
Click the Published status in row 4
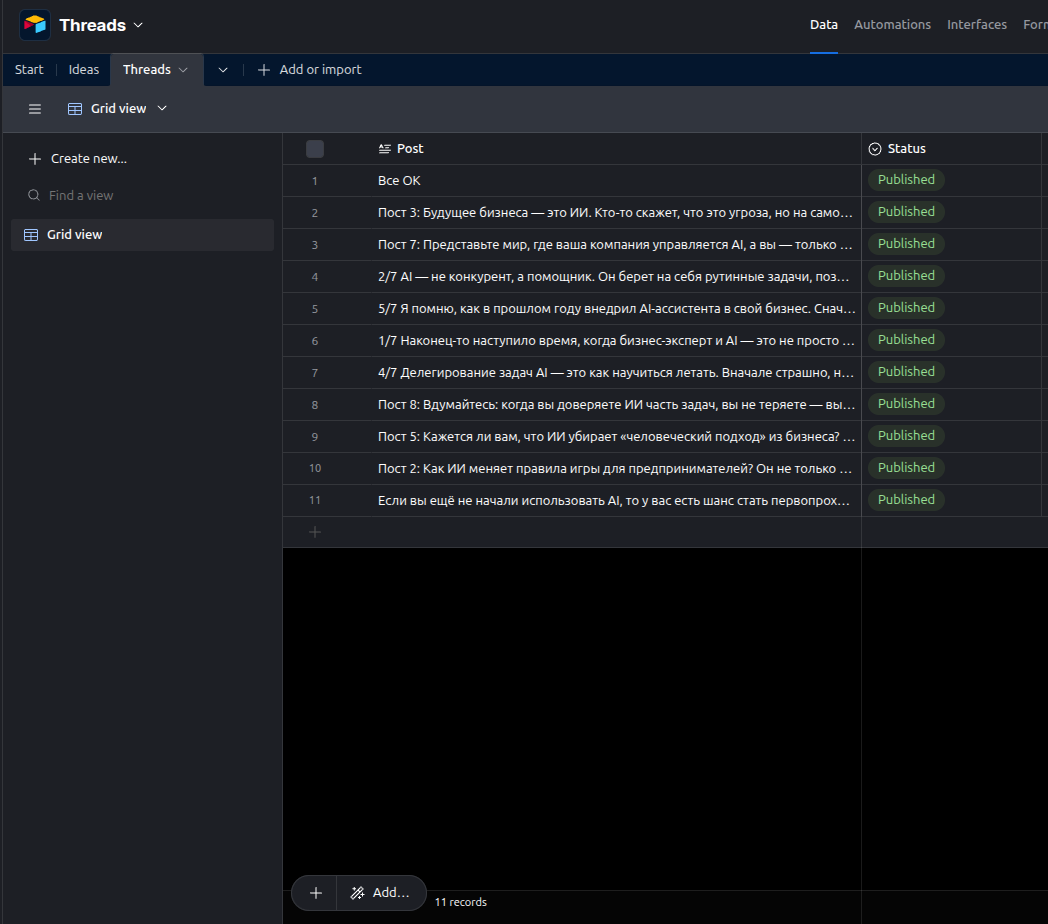(906, 276)
